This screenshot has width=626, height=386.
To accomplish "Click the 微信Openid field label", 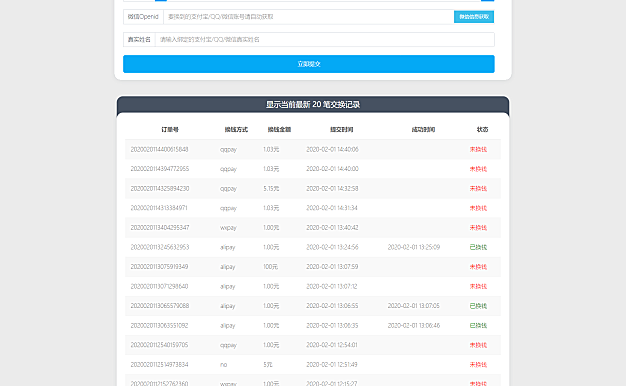I will click(x=143, y=17).
